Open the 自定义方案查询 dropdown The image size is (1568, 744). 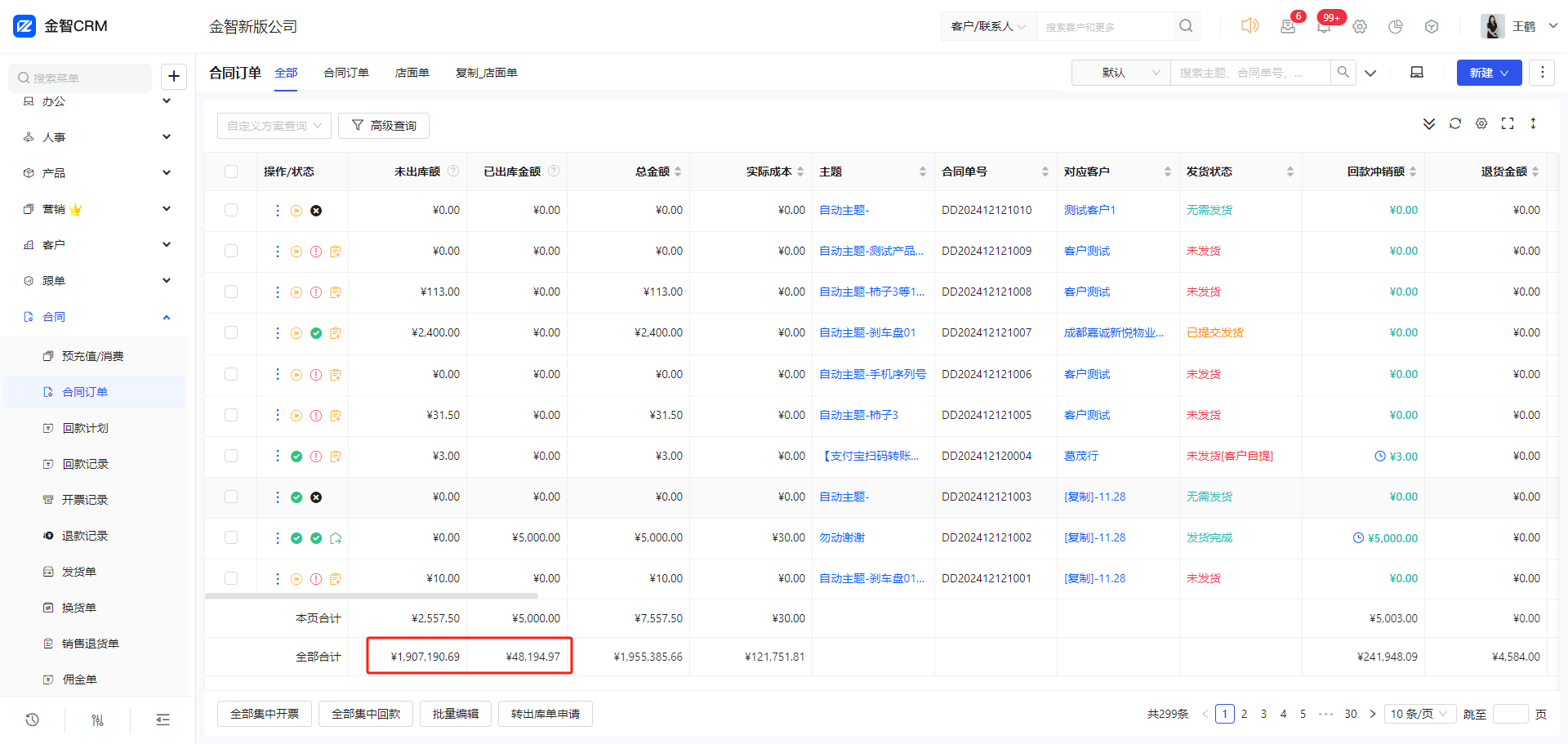[x=274, y=126]
